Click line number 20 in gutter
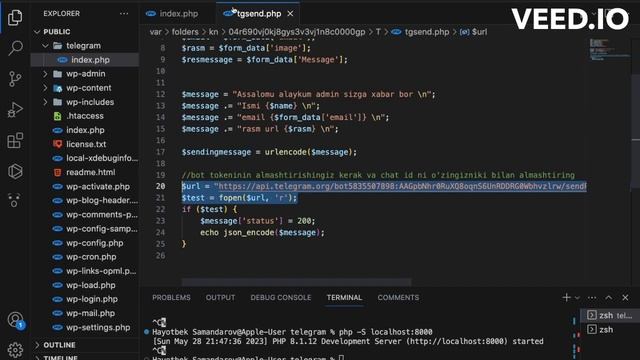Viewport: 640px width, 360px height. pyautogui.click(x=160, y=186)
